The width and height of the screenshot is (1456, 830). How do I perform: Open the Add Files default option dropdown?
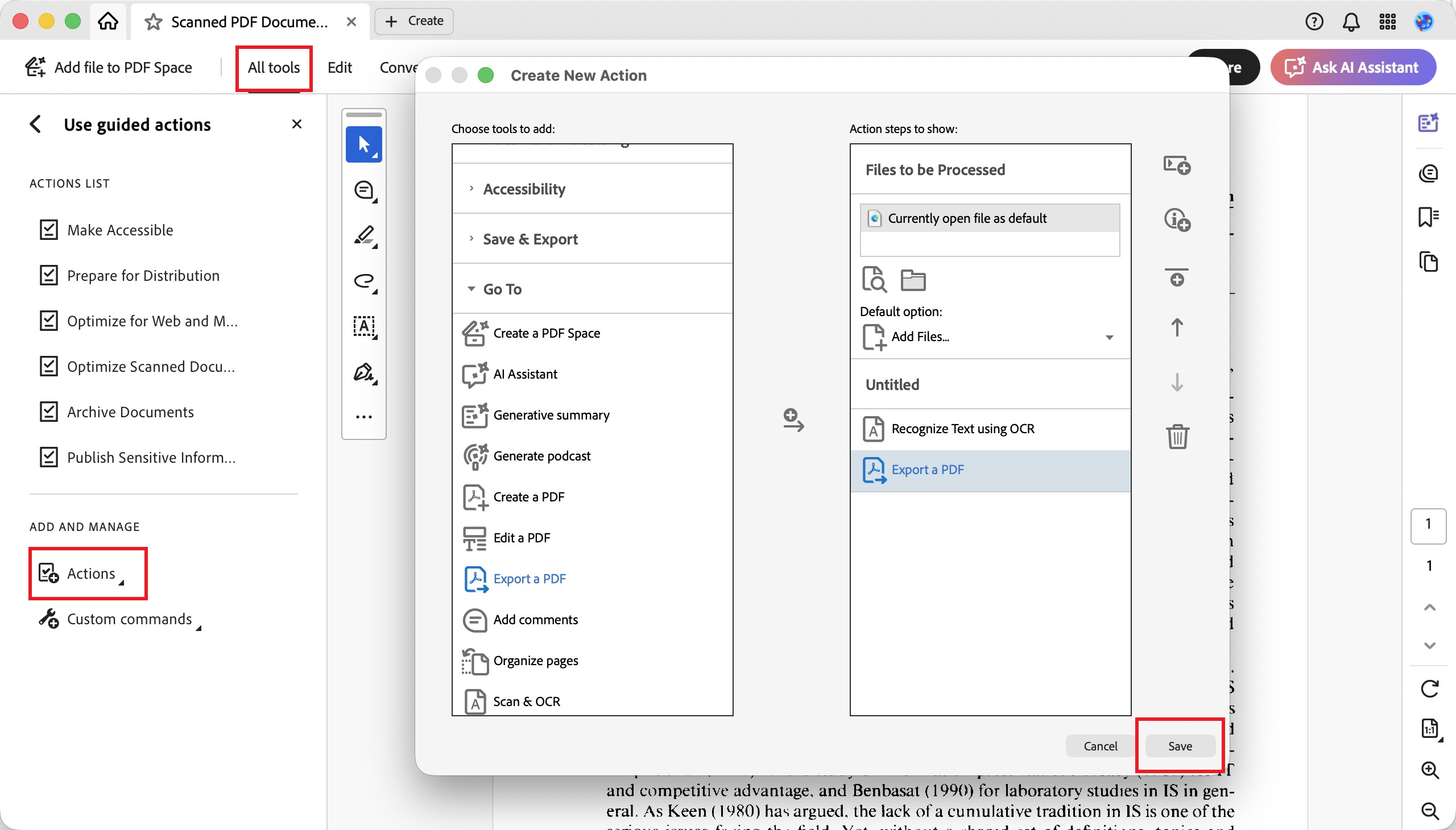tap(990, 337)
